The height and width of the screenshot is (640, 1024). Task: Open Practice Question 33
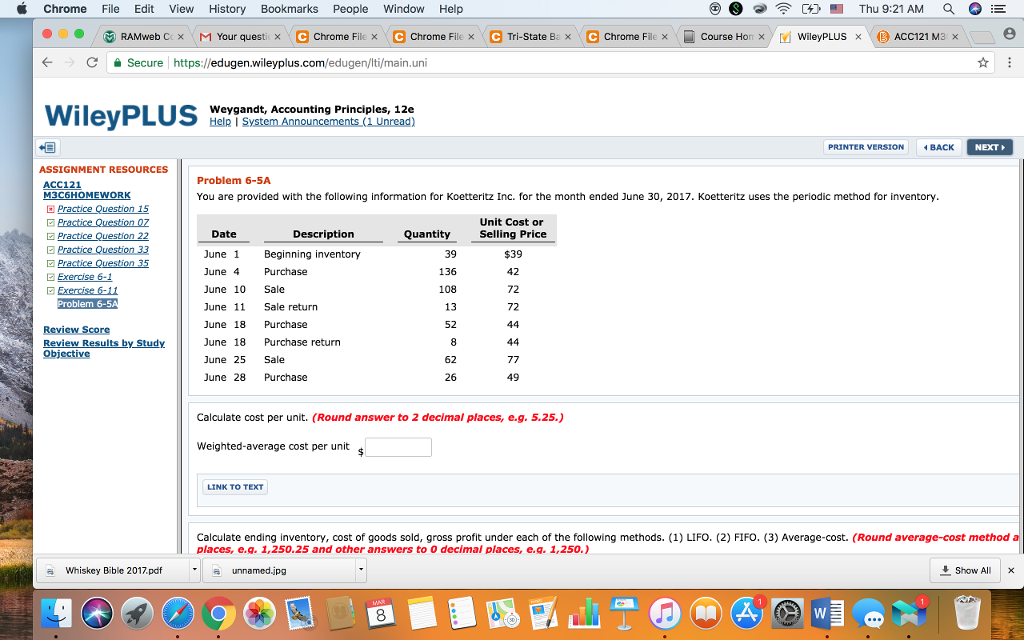(103, 250)
